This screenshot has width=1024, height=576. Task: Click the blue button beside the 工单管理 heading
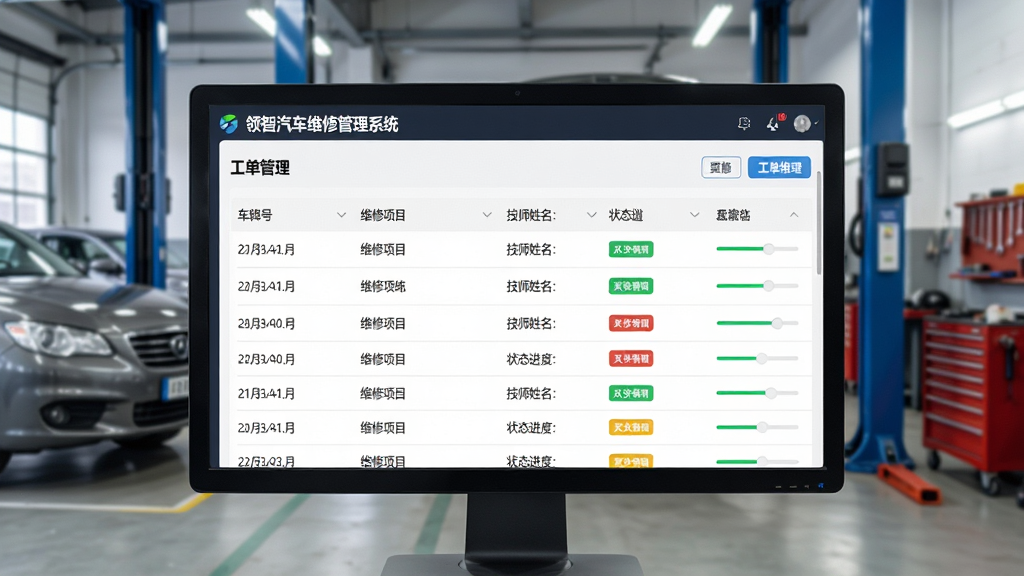[x=779, y=168]
